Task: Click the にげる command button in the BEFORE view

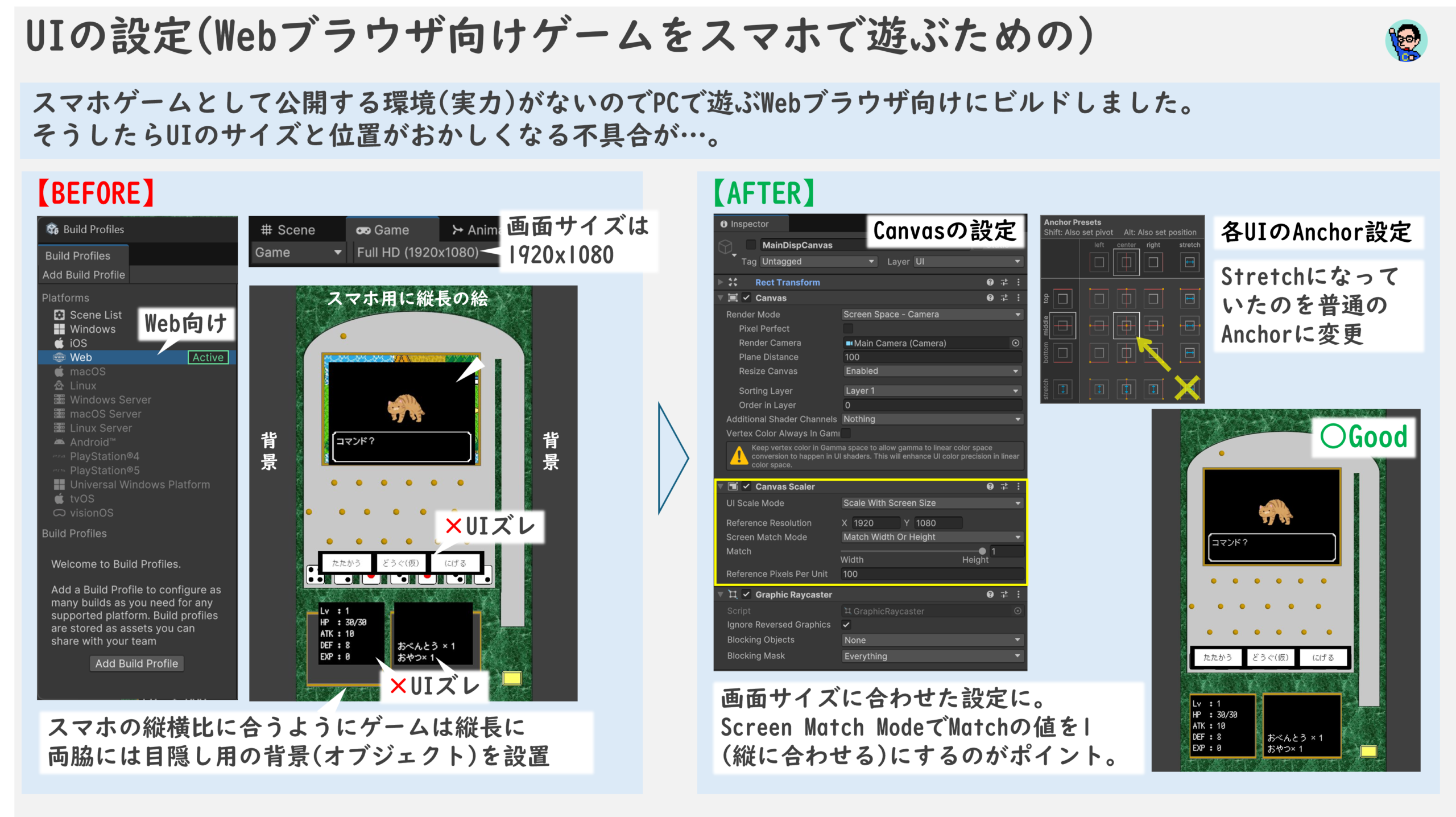Action: tap(455, 563)
